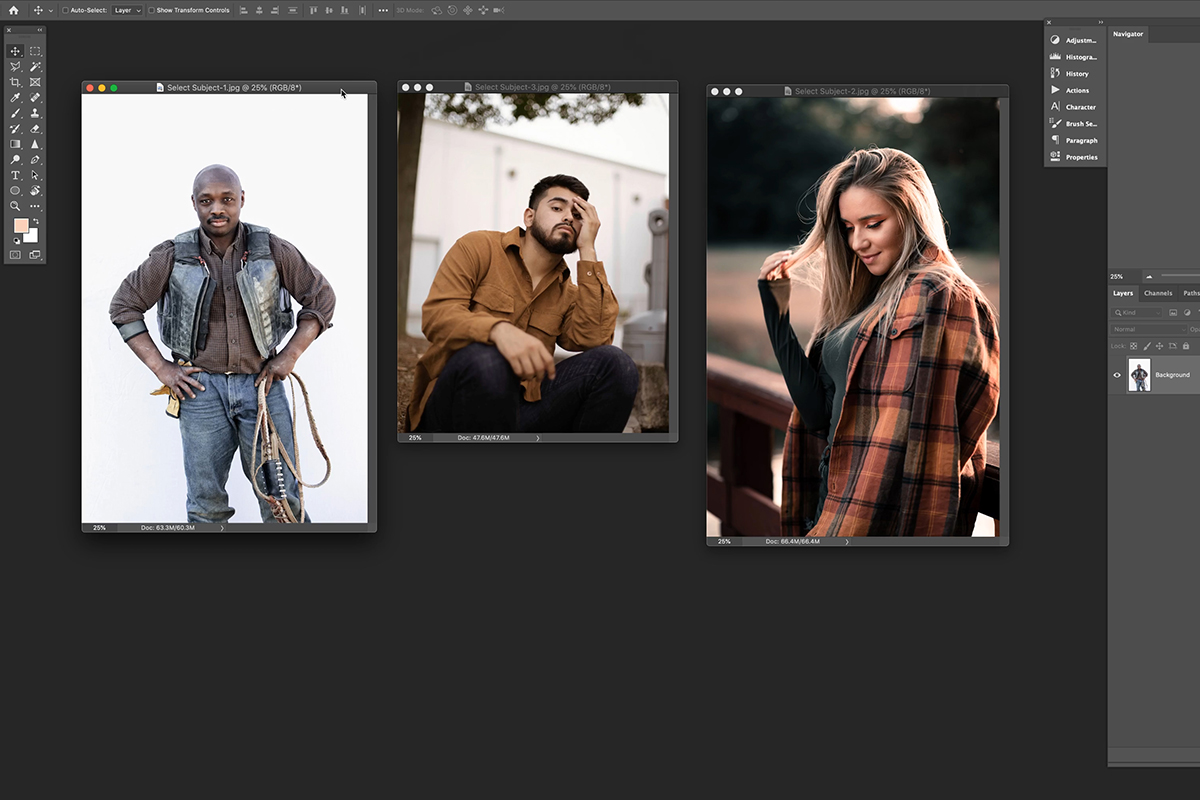Screen dimensions: 1200x800
Task: Open the Normal blend mode dropdown
Action: (x=1149, y=329)
